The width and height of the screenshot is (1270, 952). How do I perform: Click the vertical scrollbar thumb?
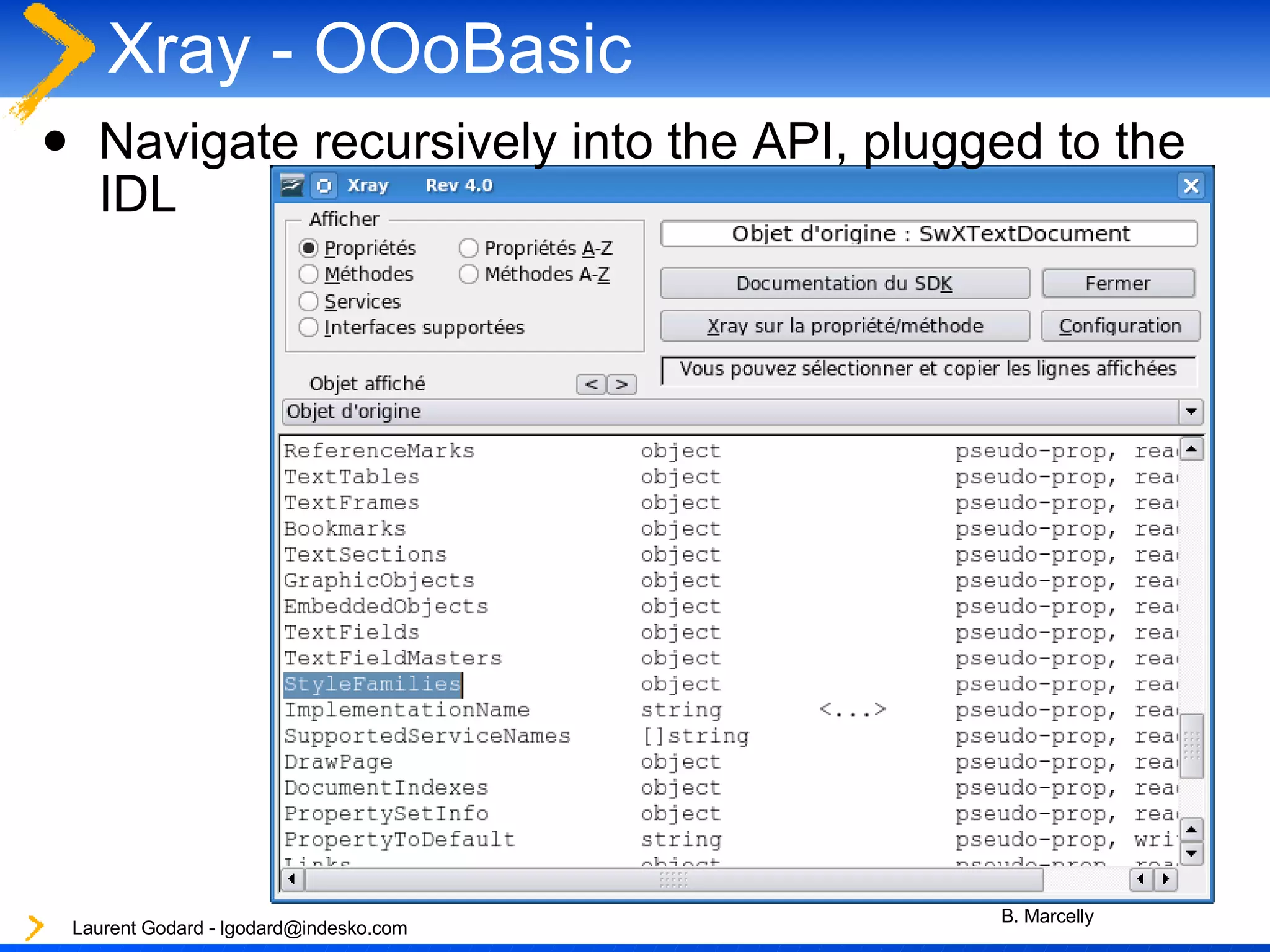(1191, 746)
